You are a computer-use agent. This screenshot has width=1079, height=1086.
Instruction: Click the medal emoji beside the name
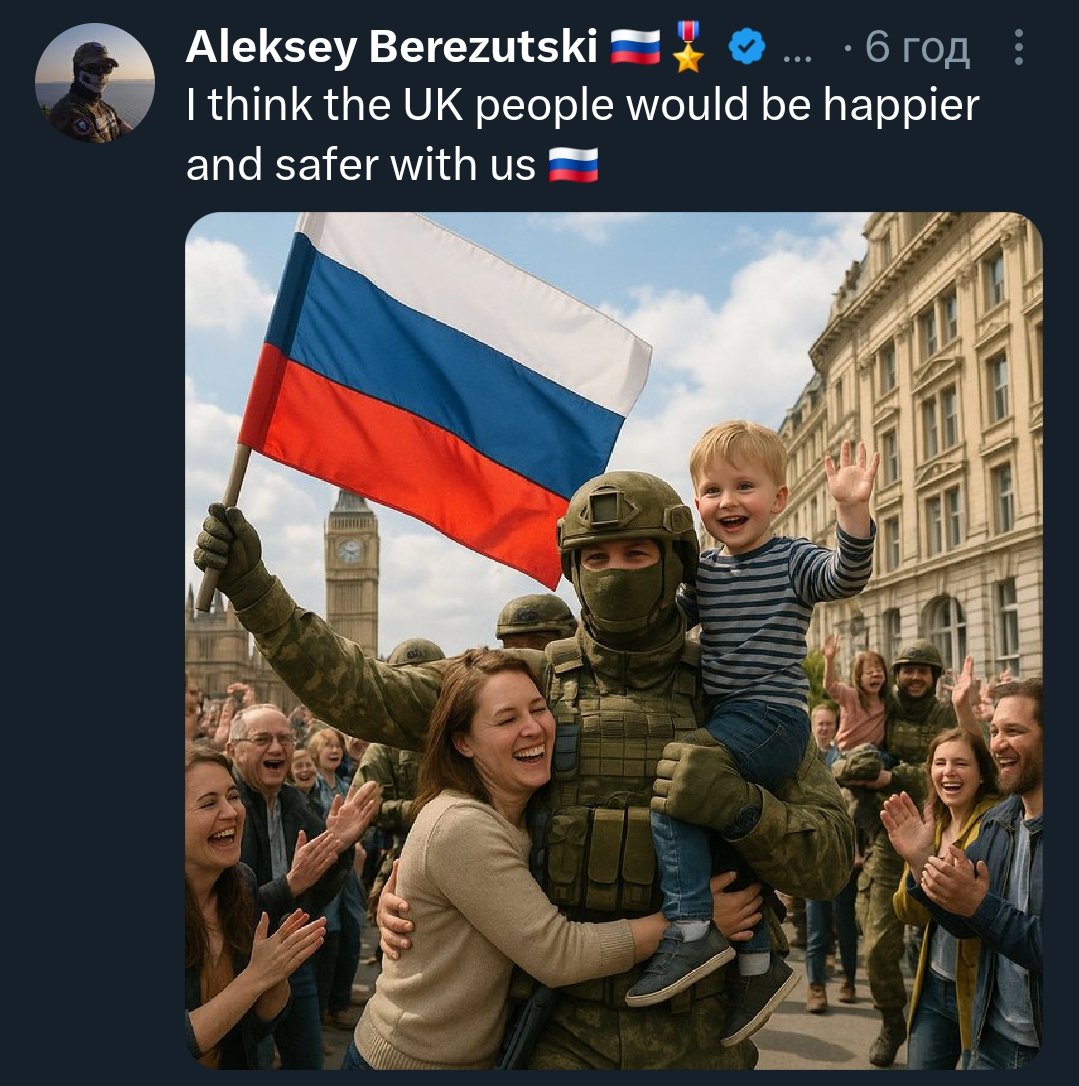pyautogui.click(x=688, y=47)
